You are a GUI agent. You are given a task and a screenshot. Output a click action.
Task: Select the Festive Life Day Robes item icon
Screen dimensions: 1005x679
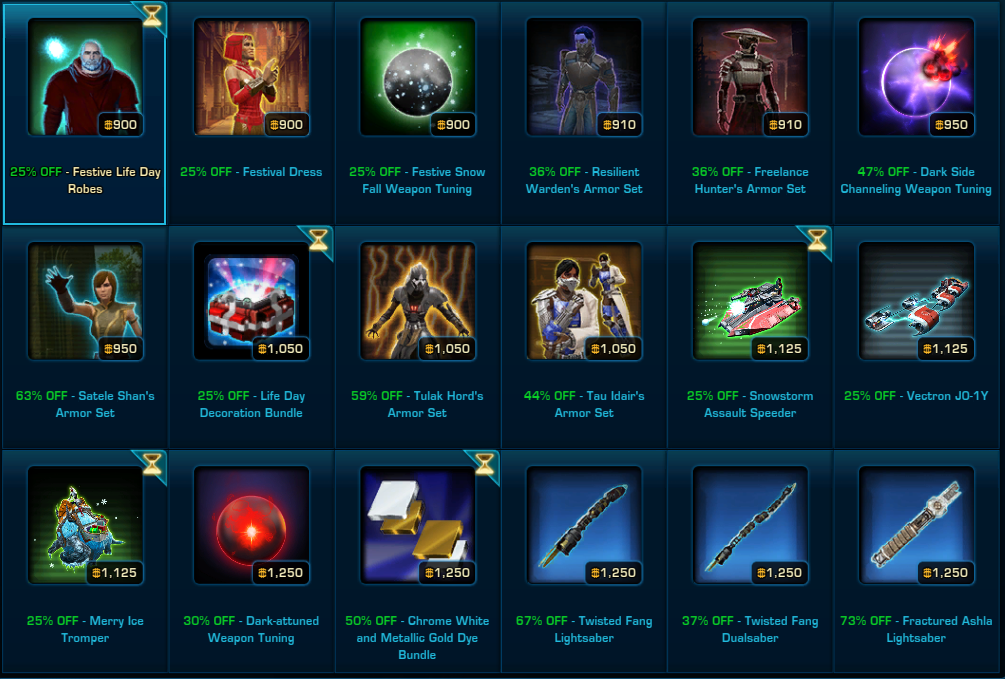(x=85, y=77)
